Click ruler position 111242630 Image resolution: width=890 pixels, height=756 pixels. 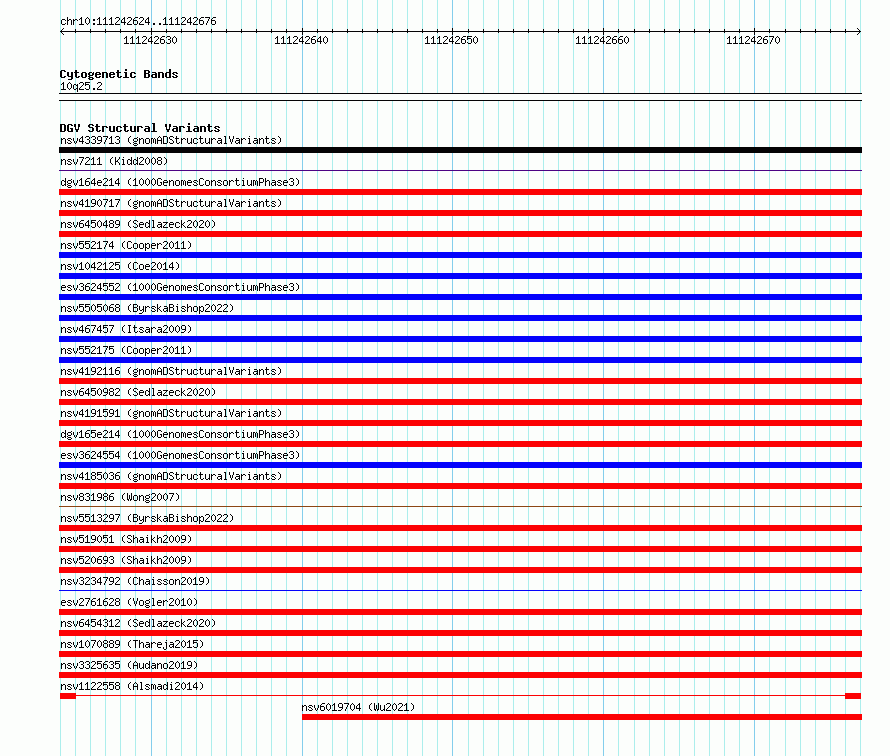pyautogui.click(x=150, y=40)
